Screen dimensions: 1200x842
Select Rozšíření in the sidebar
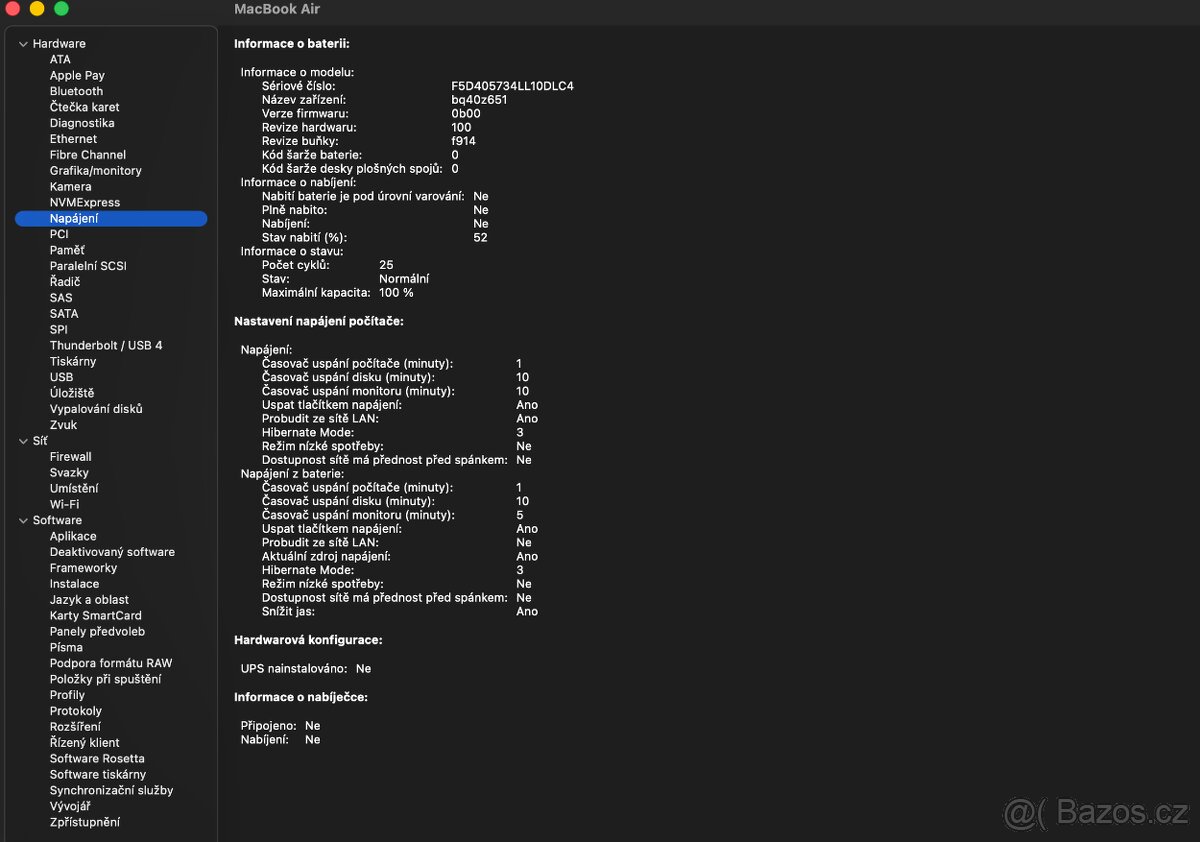pyautogui.click(x=75, y=727)
